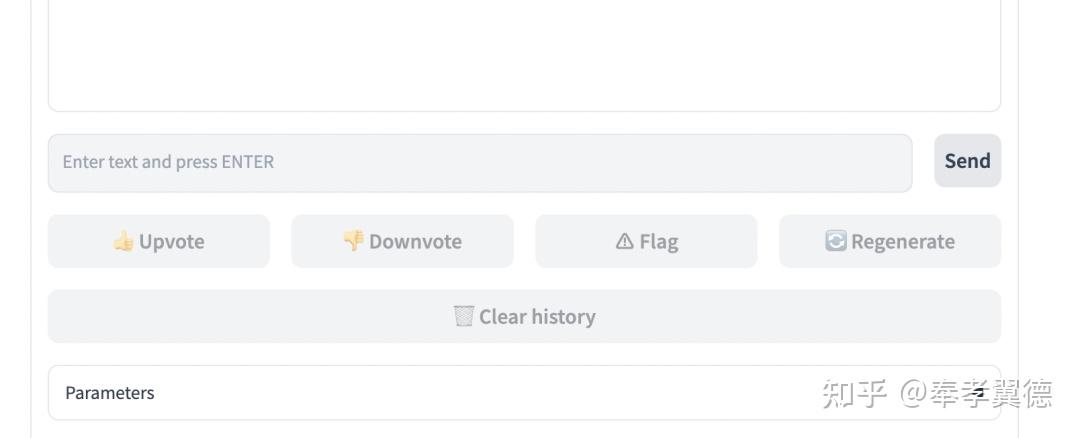Open the Parameters accordion by its label

click(110, 393)
